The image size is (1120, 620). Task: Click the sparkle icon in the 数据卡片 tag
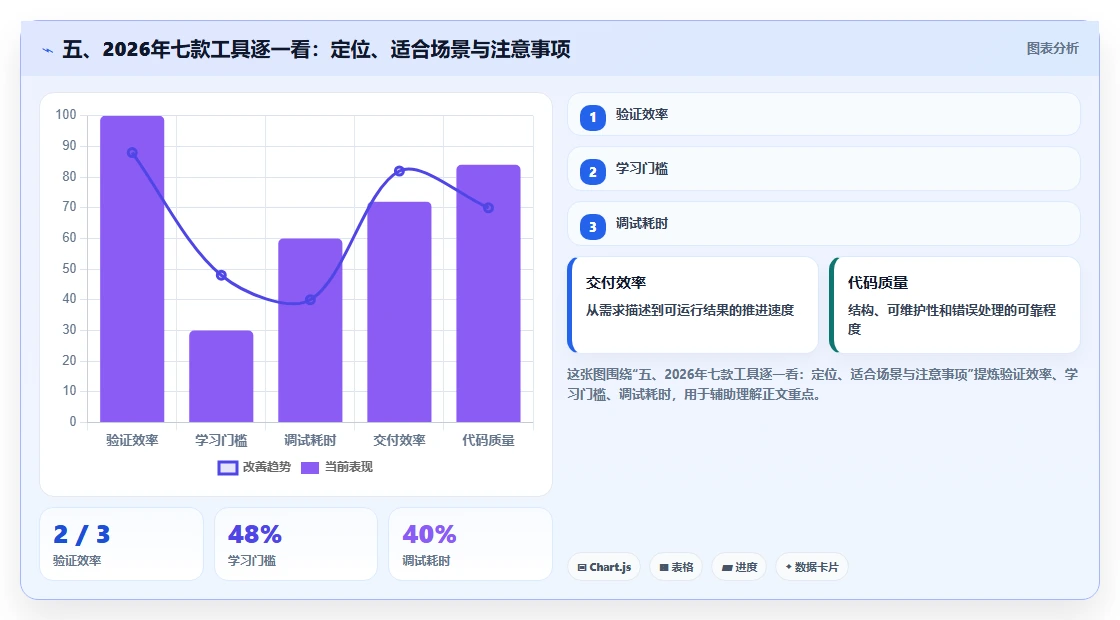(x=789, y=566)
